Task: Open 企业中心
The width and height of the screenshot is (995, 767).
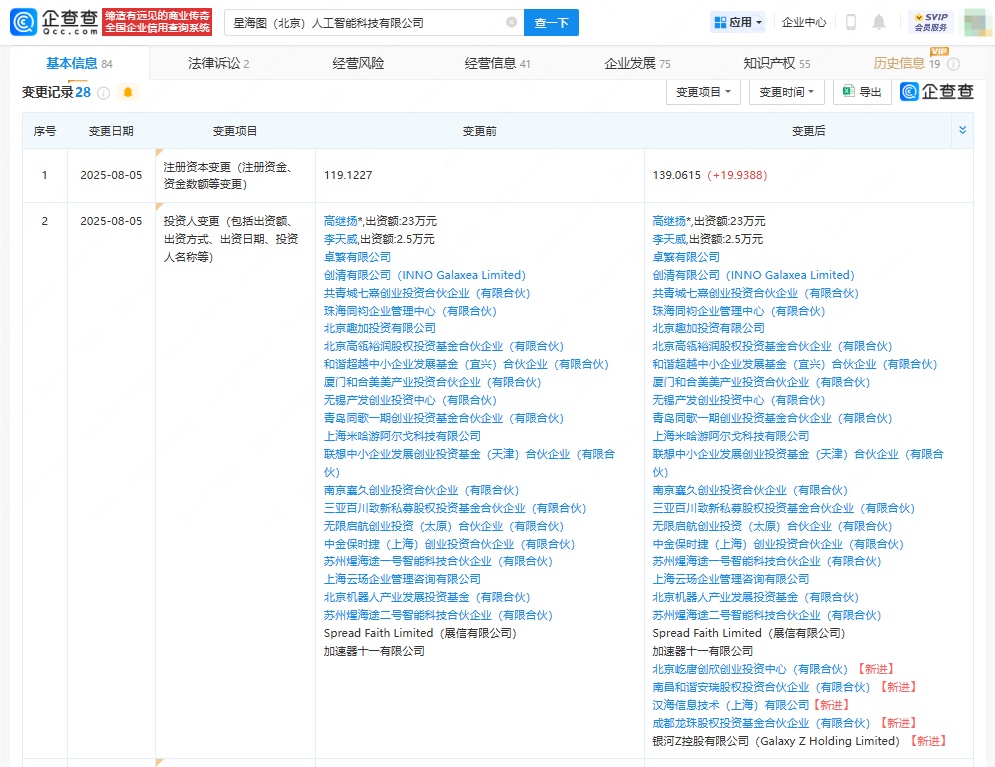Action: (x=803, y=22)
